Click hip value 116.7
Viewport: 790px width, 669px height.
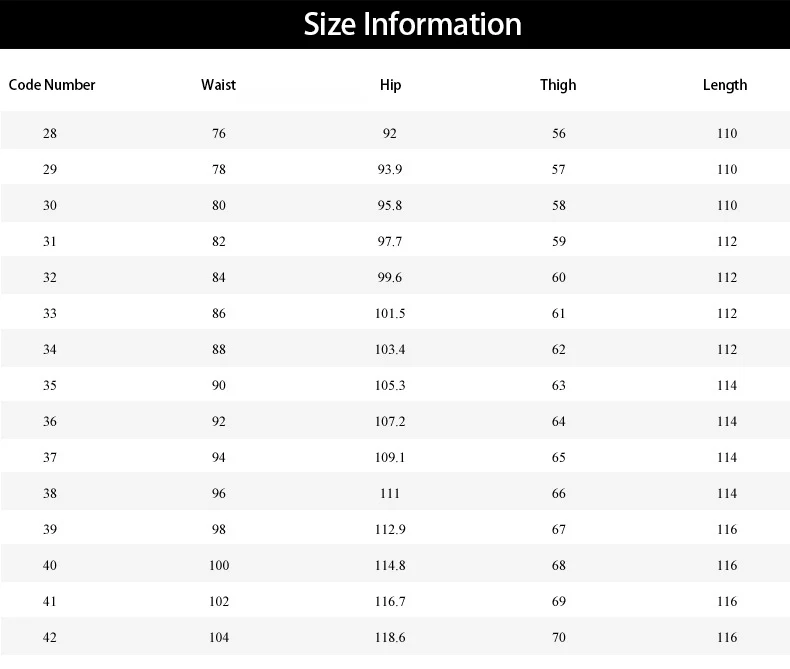point(390,601)
